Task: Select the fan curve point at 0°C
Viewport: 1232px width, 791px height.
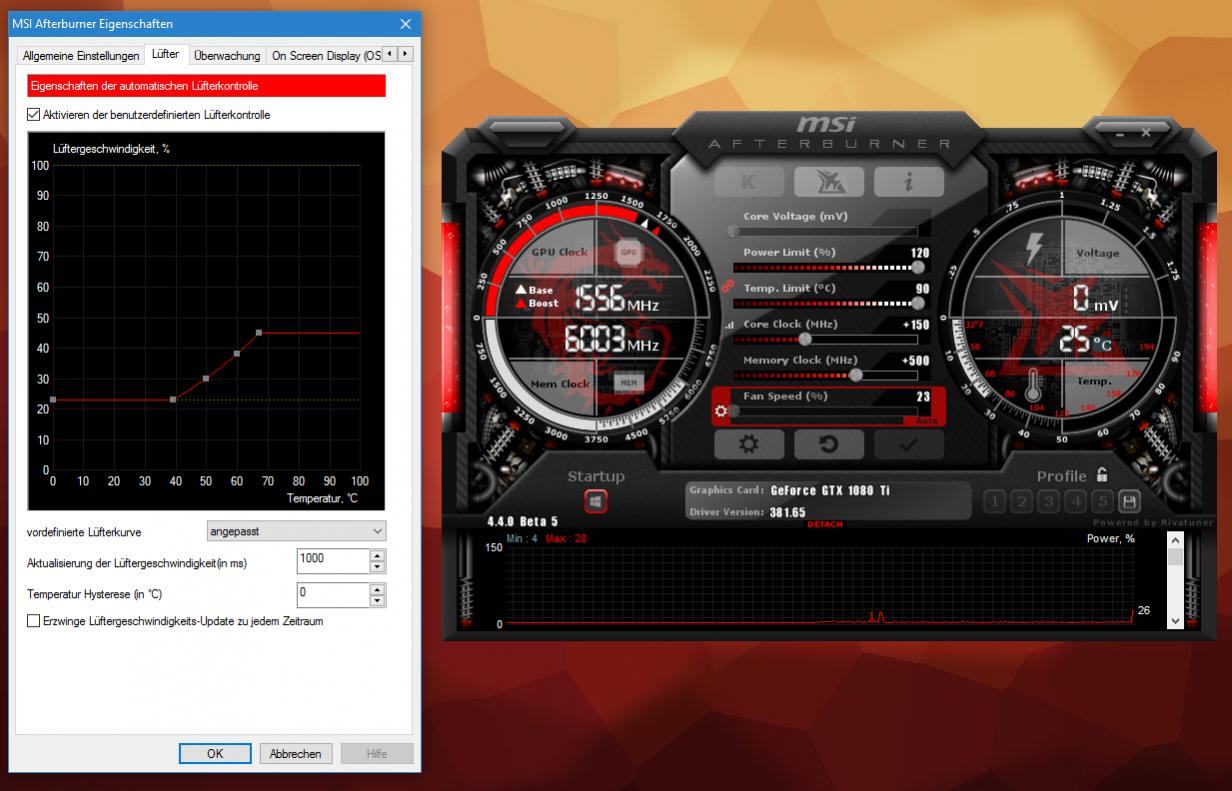Action: 52,399
